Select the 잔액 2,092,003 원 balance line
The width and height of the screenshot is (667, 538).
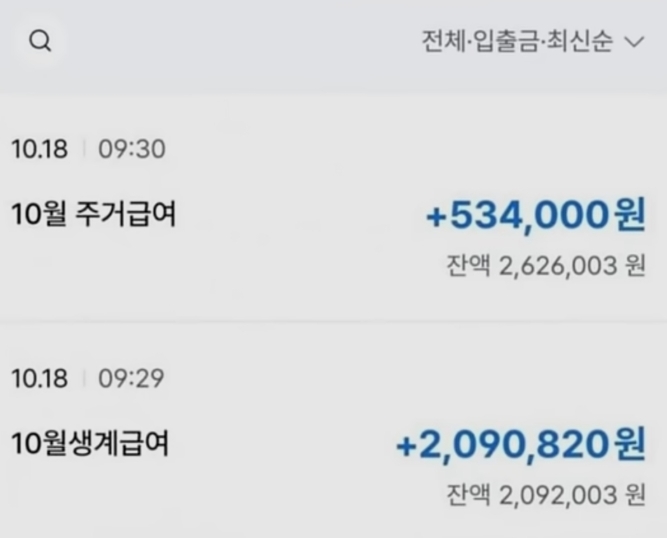point(546,495)
